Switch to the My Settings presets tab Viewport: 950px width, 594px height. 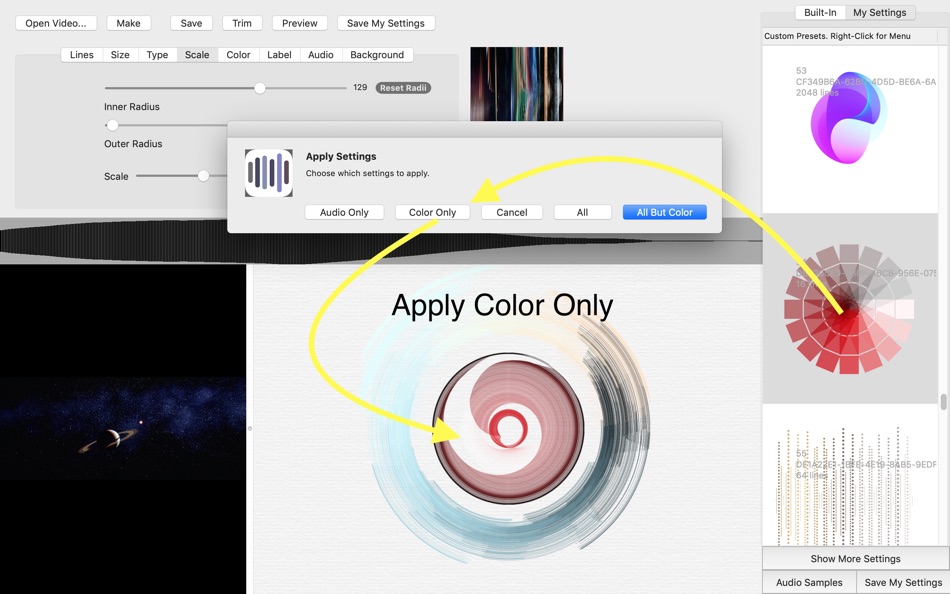coord(880,12)
